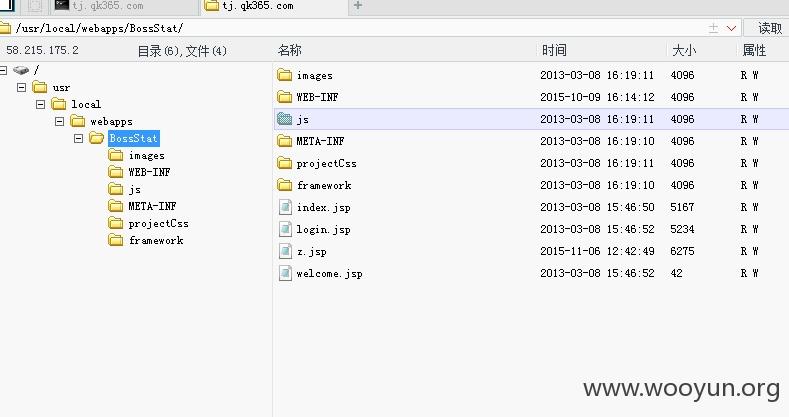Click the 2015-10-09 16:14:12 timestamp of WEB-INF
This screenshot has width=789, height=417.
(x=597, y=97)
